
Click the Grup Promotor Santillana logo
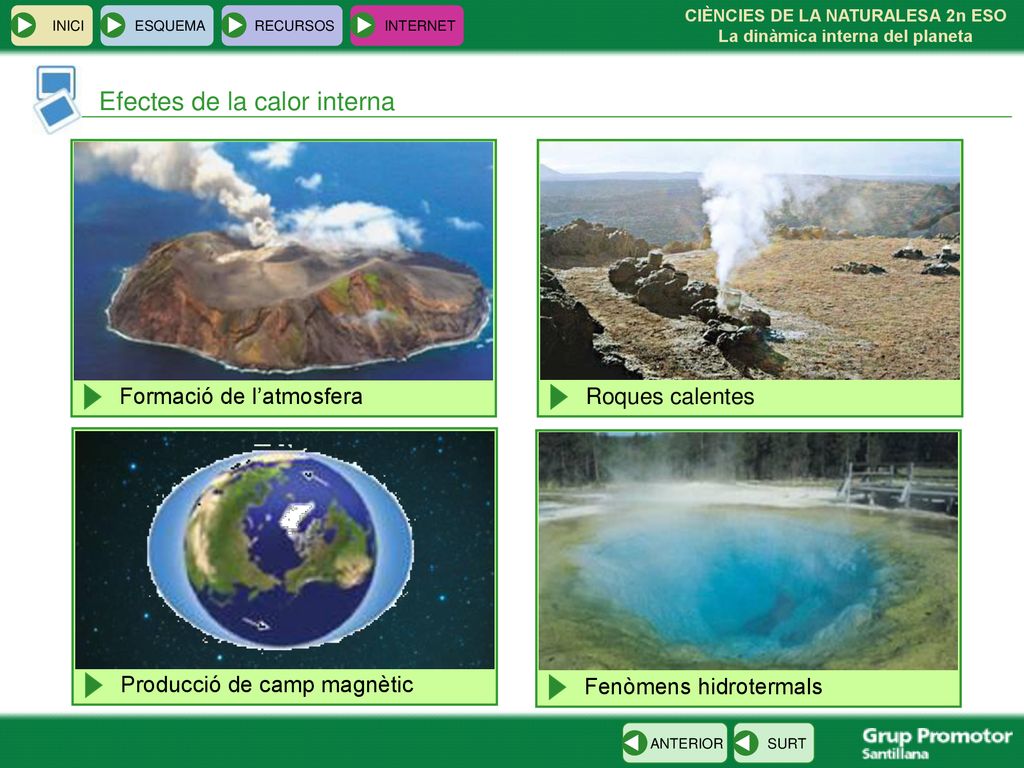coord(937,743)
